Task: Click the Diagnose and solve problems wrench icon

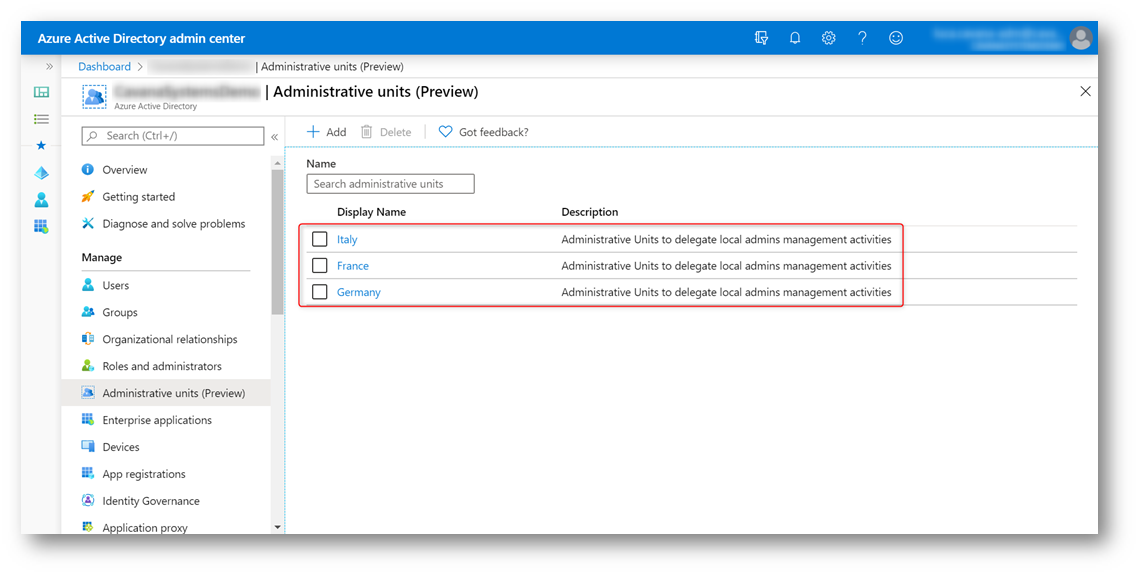Action: [x=88, y=223]
